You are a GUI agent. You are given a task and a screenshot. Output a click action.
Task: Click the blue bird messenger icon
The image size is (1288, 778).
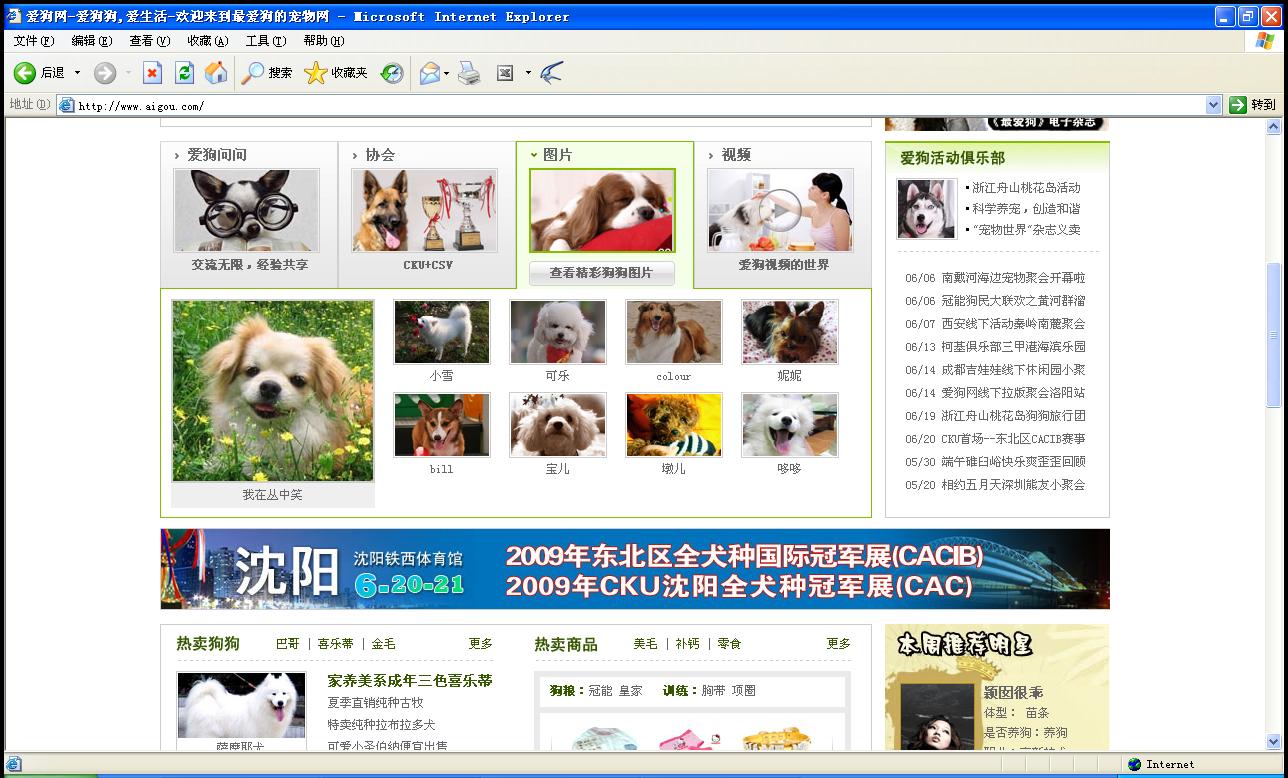(551, 72)
